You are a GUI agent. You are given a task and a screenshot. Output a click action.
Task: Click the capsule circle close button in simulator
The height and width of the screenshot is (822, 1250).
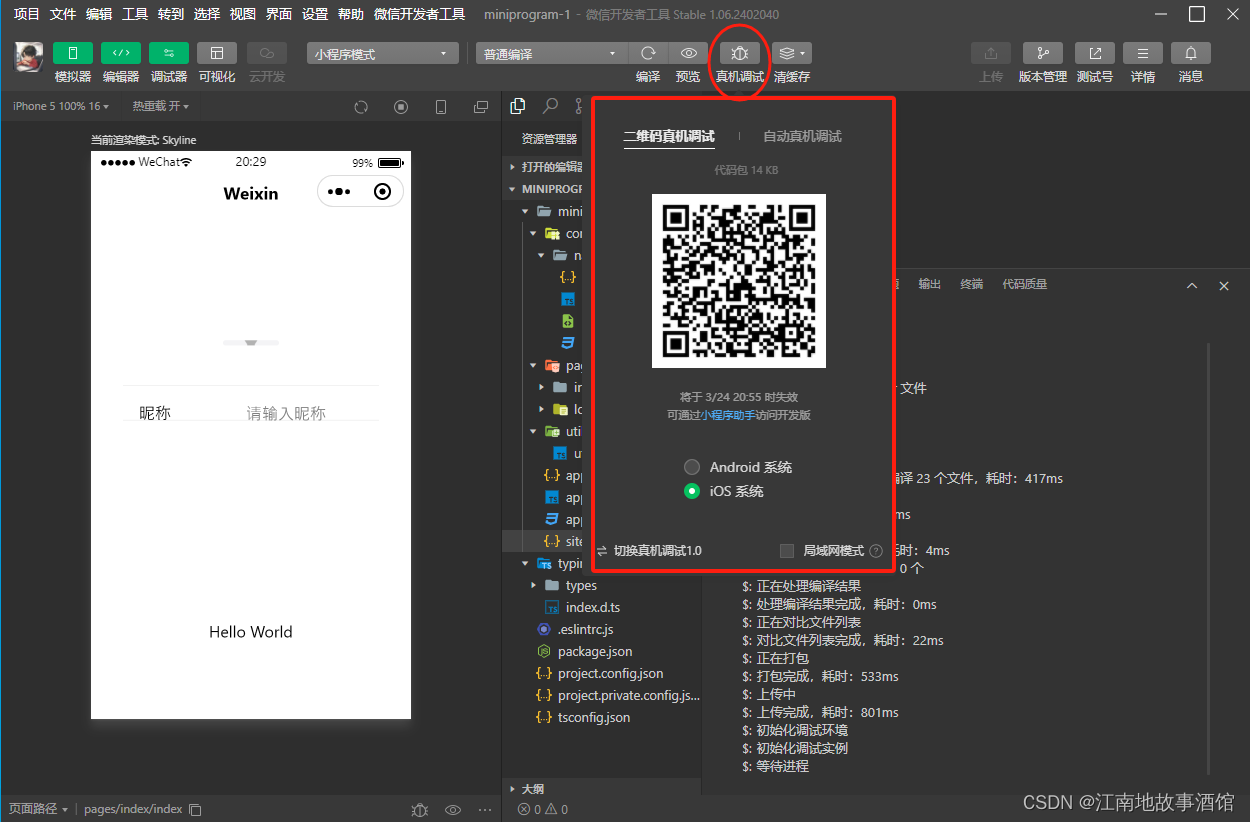coord(382,192)
